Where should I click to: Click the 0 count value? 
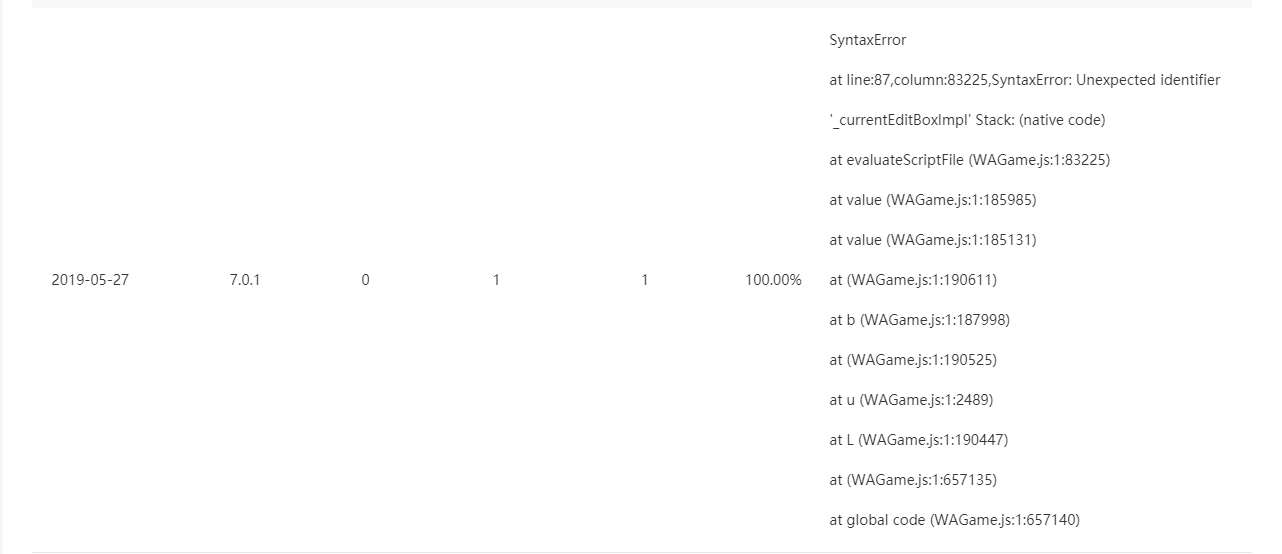tap(365, 280)
